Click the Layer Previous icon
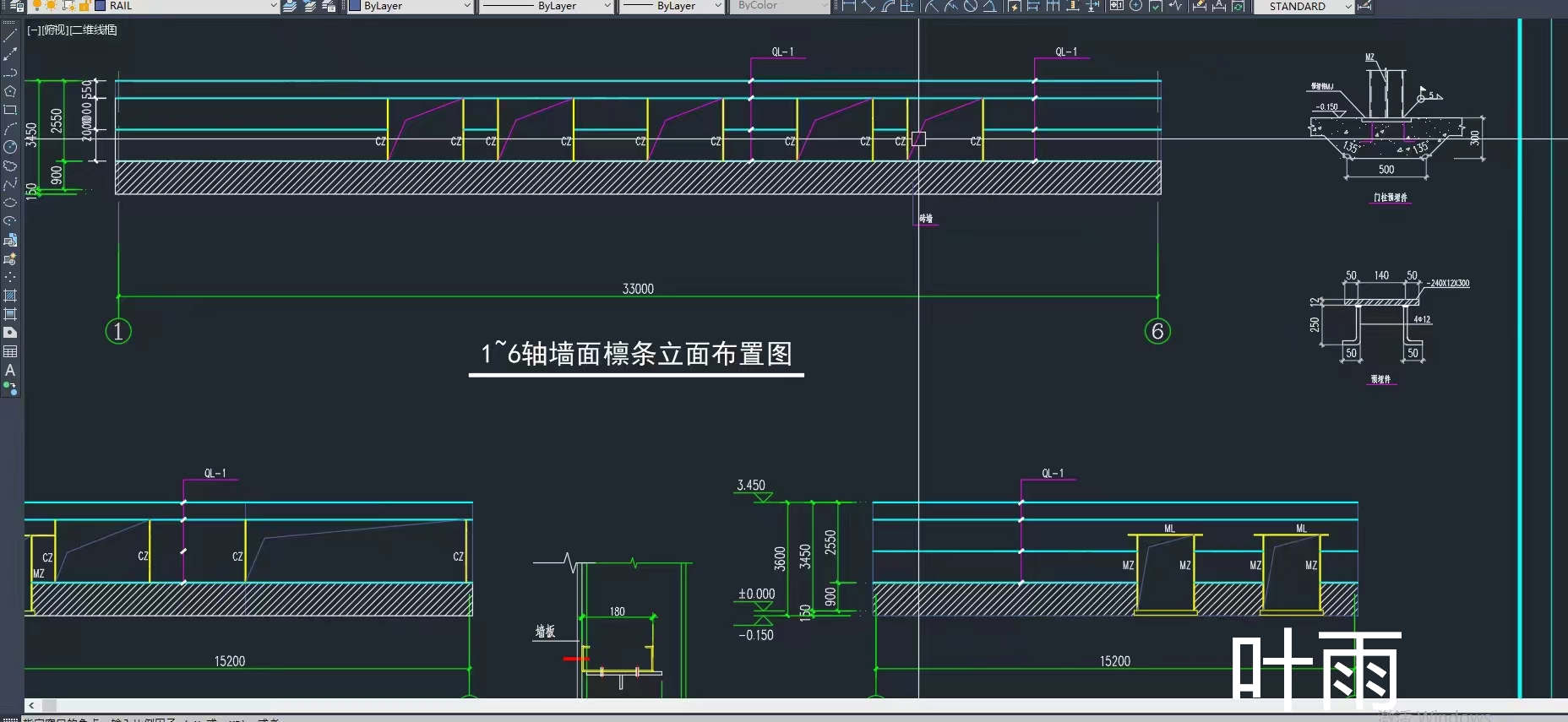Viewport: 1568px width, 722px height. coord(310,6)
